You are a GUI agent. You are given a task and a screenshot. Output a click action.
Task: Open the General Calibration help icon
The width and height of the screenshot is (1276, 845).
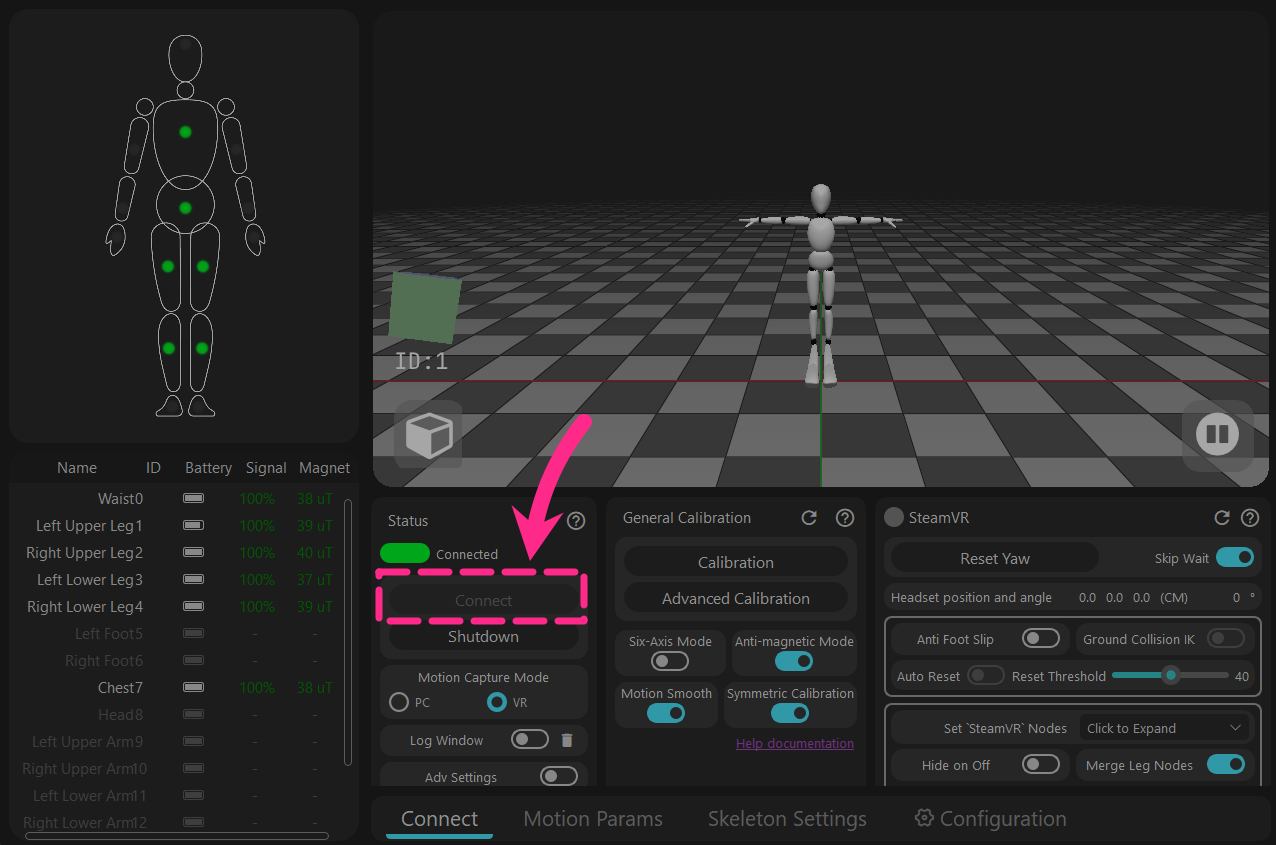pos(845,518)
